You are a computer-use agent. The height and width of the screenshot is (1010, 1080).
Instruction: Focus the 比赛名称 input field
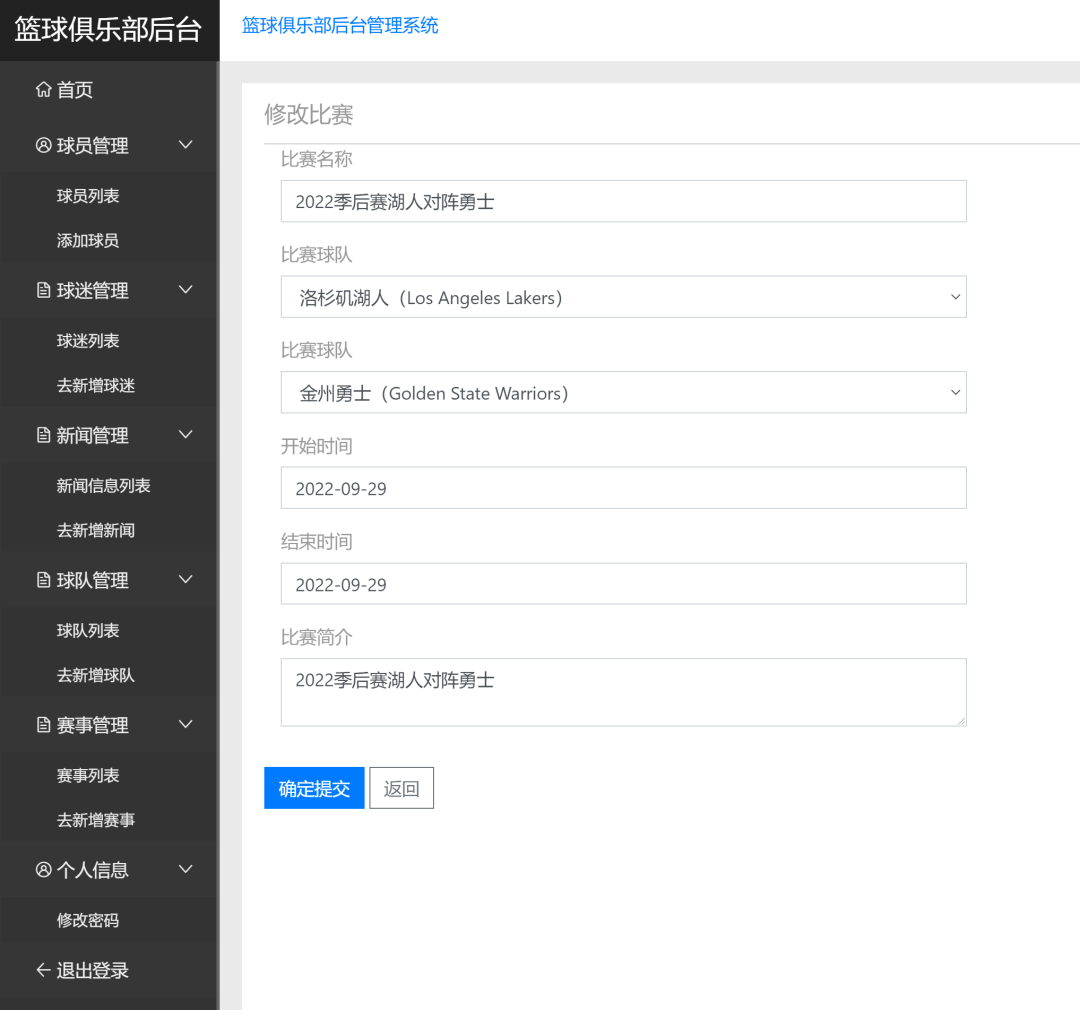pos(623,201)
